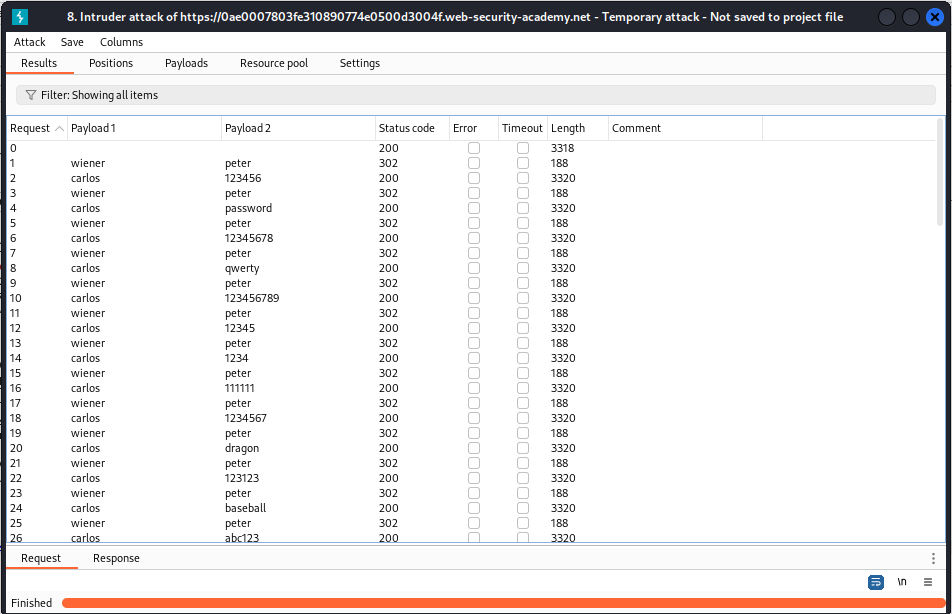Toggle Error checkbox in request 8 row
The width and height of the screenshot is (952, 614).
tap(474, 268)
